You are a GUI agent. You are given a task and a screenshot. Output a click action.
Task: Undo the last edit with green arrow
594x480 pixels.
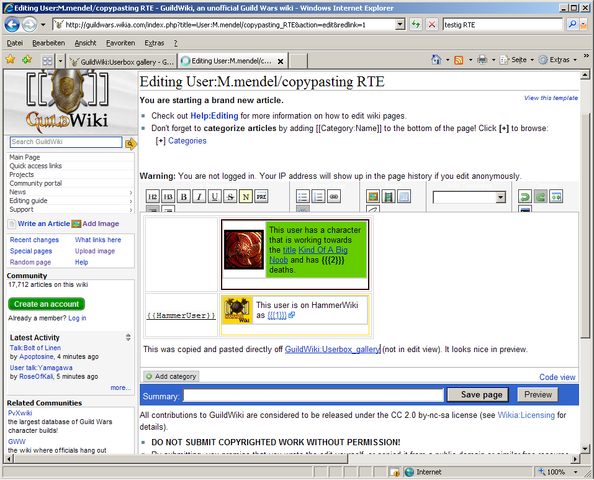[x=525, y=197]
